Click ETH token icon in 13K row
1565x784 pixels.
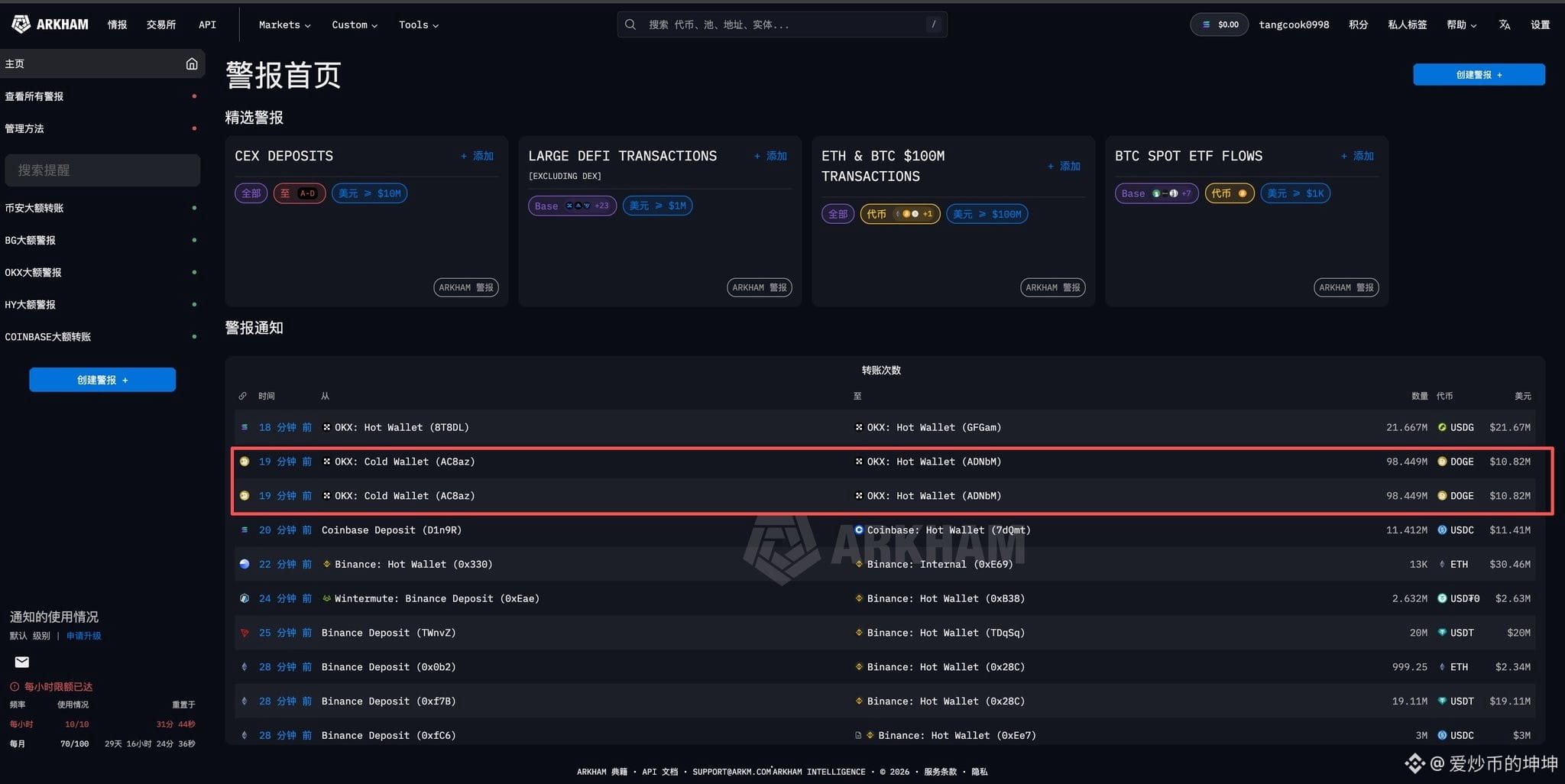1442,564
